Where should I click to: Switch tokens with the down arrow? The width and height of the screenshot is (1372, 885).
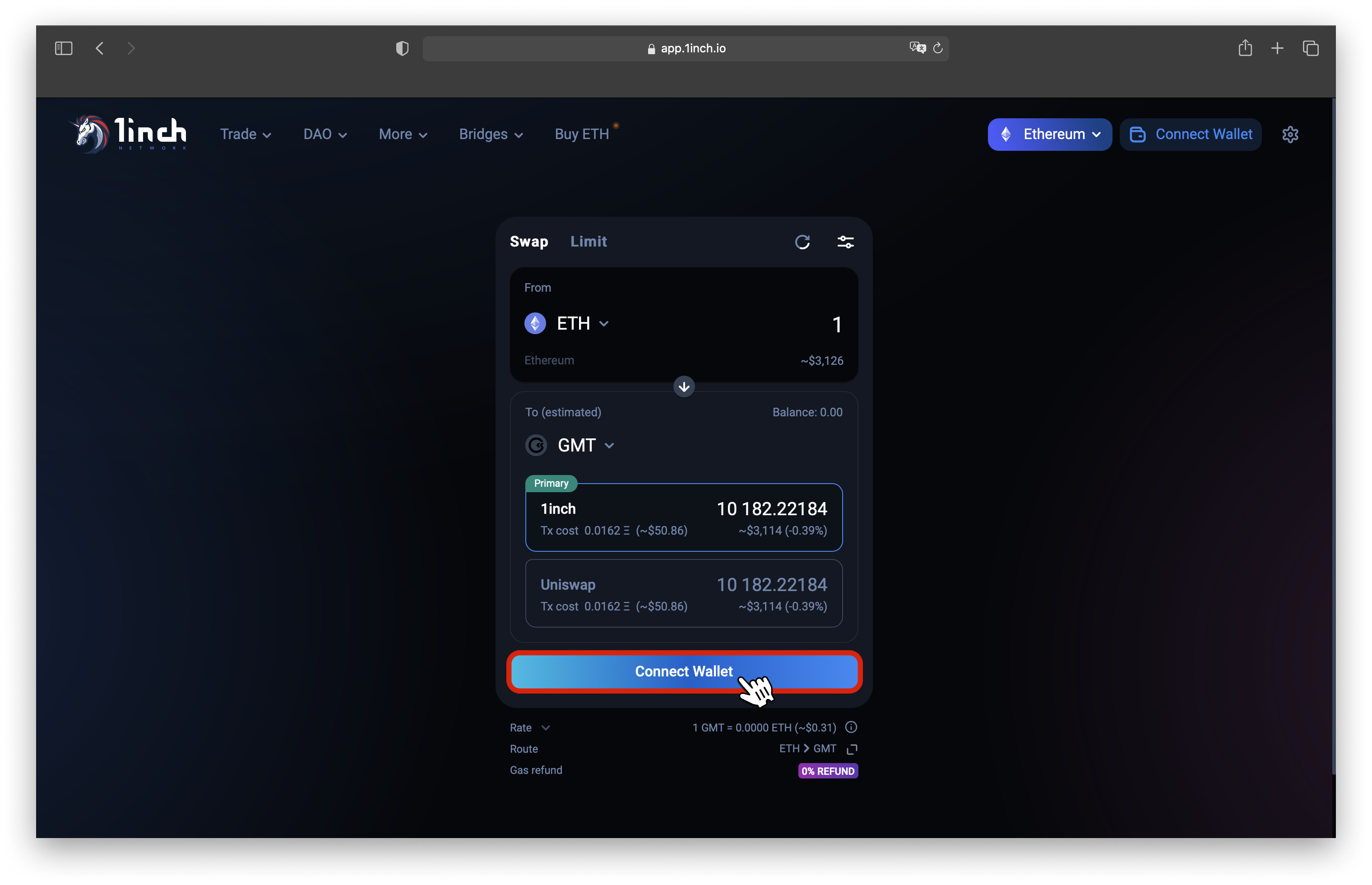(683, 387)
